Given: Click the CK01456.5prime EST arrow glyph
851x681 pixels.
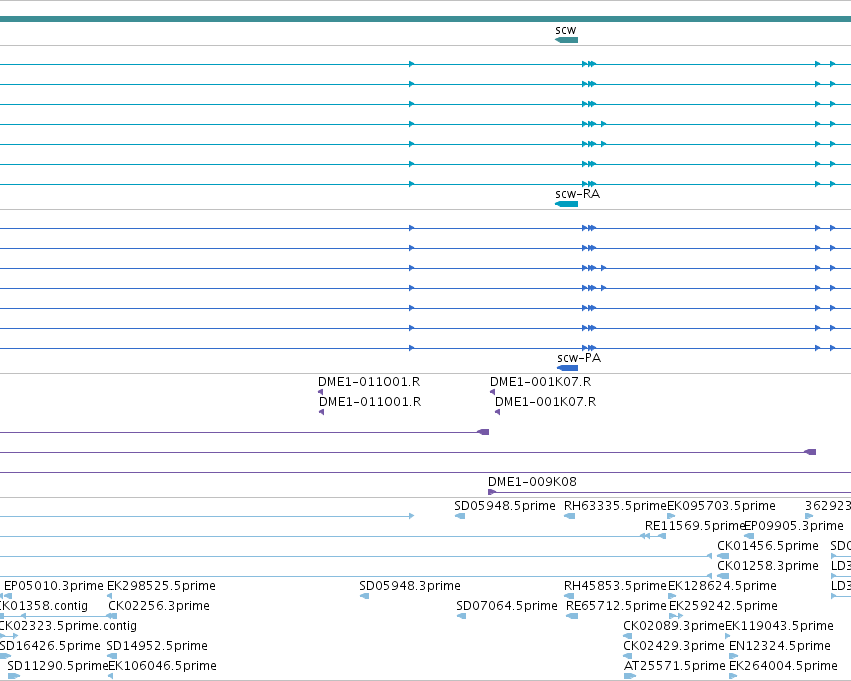Looking at the screenshot, I should pyautogui.click(x=723, y=556).
